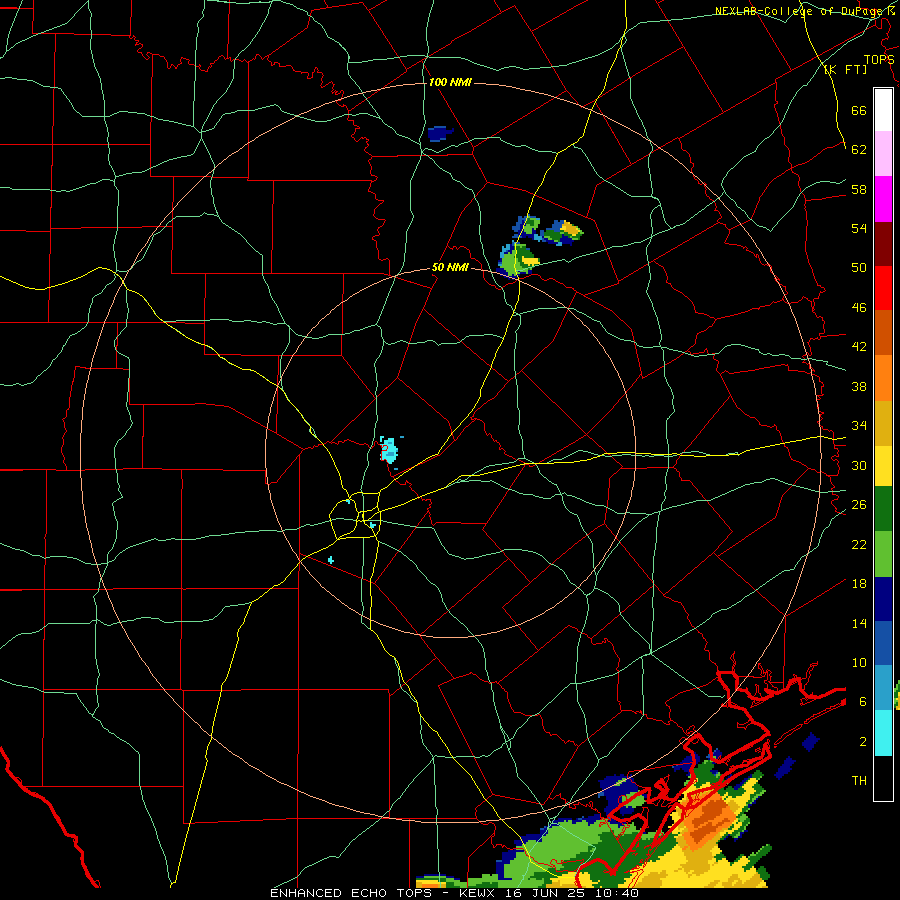Screen dimensions: 900x900
Task: Click the "22" scale label
Action: 859,544
